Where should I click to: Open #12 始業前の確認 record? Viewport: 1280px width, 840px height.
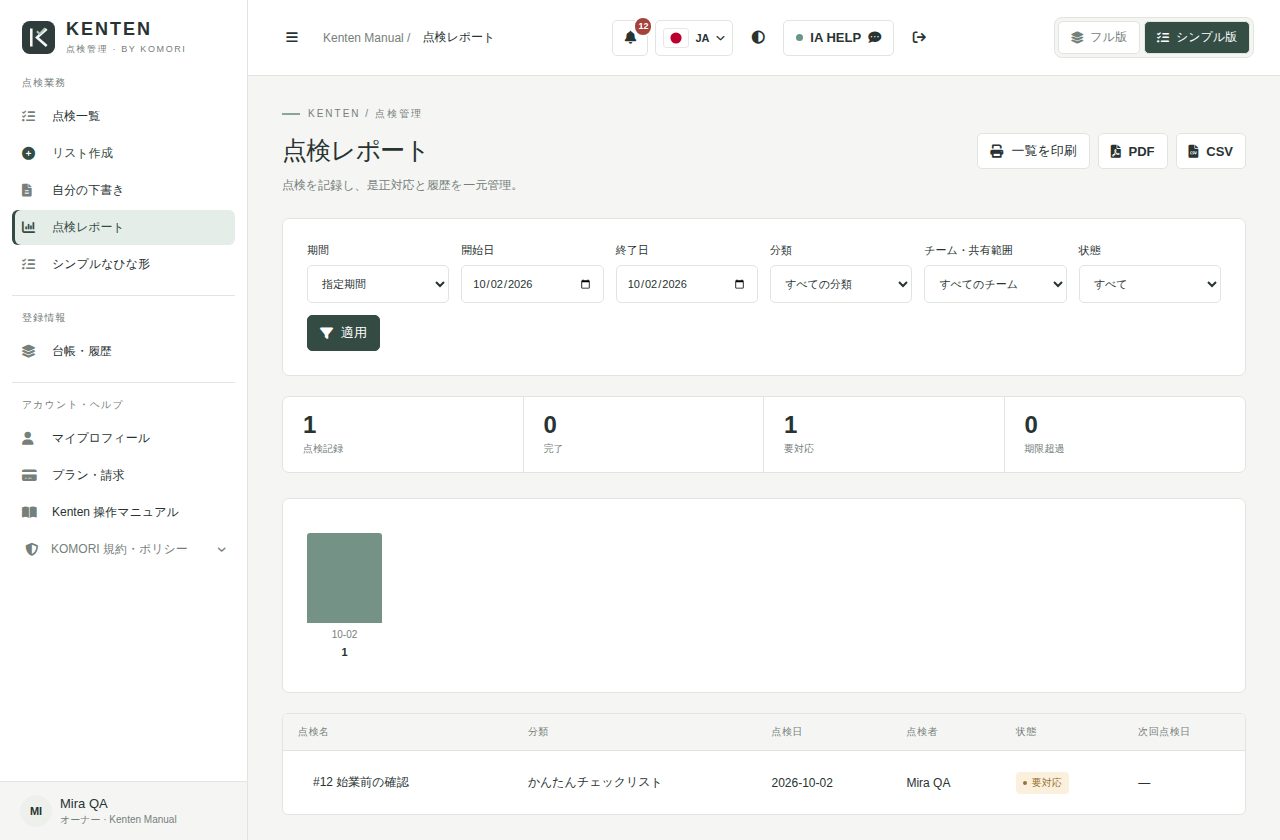[x=361, y=782]
